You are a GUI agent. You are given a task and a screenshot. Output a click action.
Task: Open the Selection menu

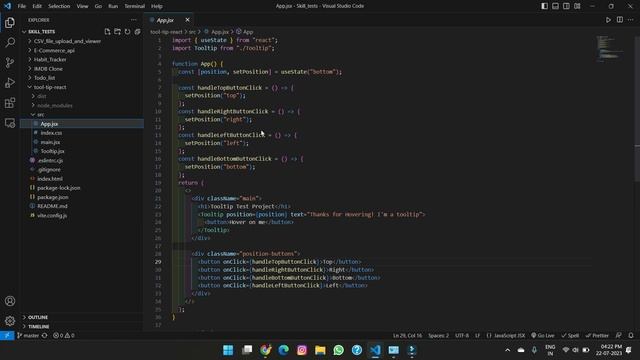click(59, 6)
